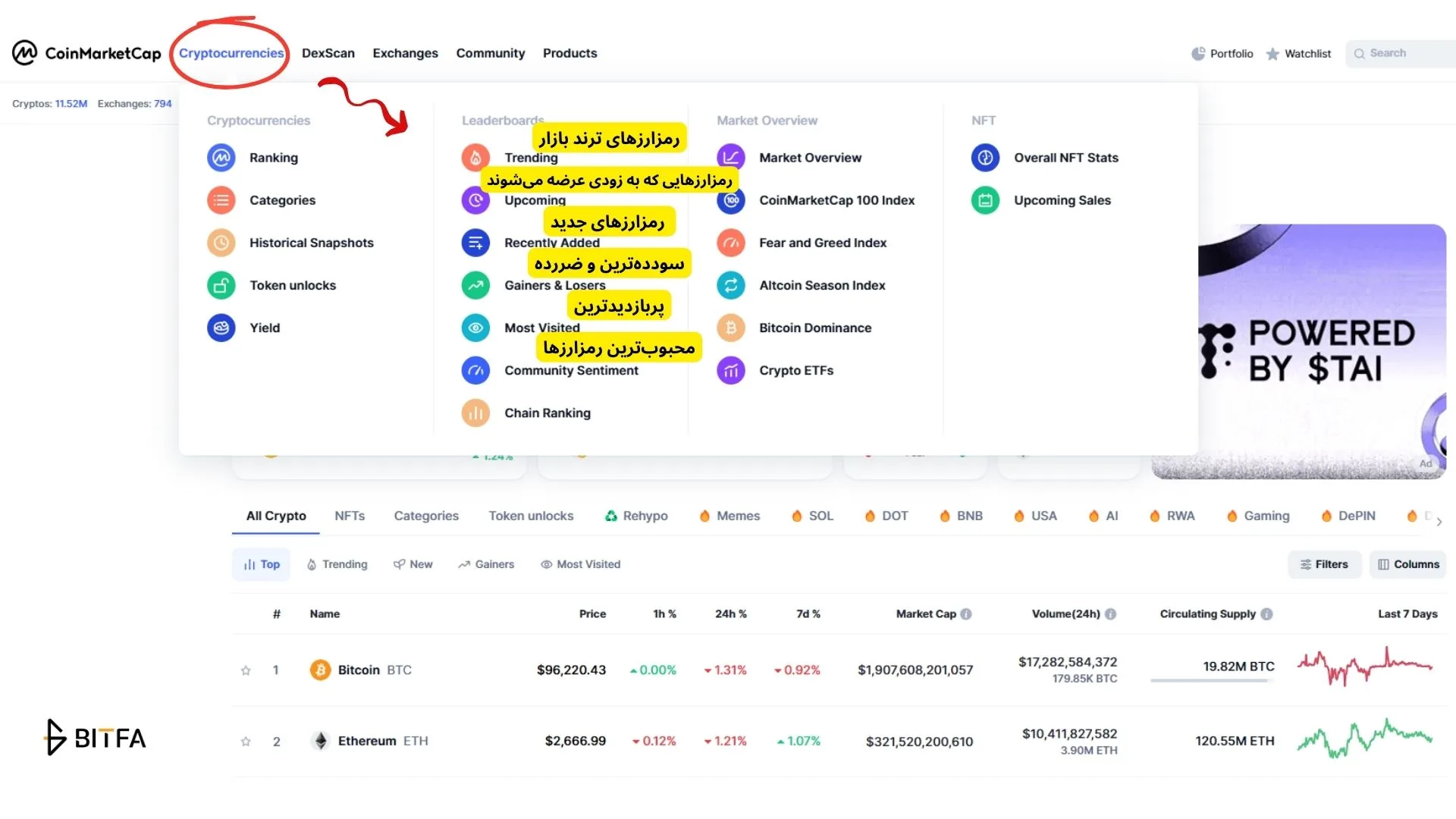Switch to the Memes tab
This screenshot has width=1456, height=819.
(x=730, y=516)
